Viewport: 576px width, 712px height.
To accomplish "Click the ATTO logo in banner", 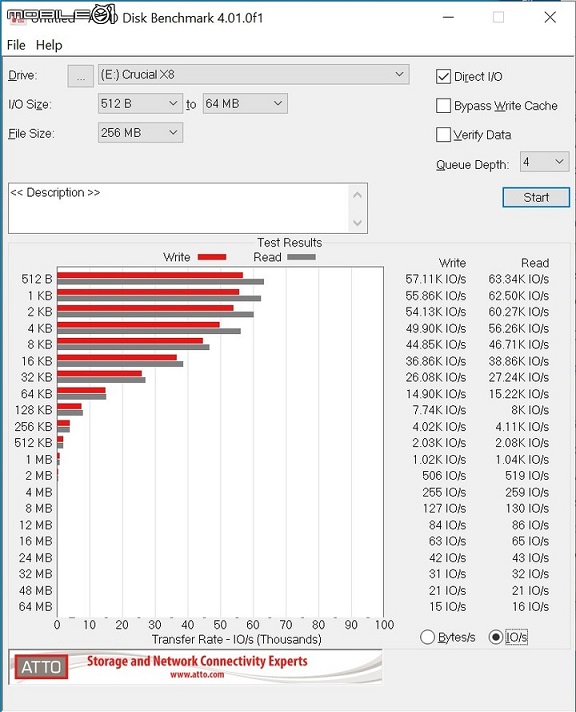I will [x=41, y=667].
